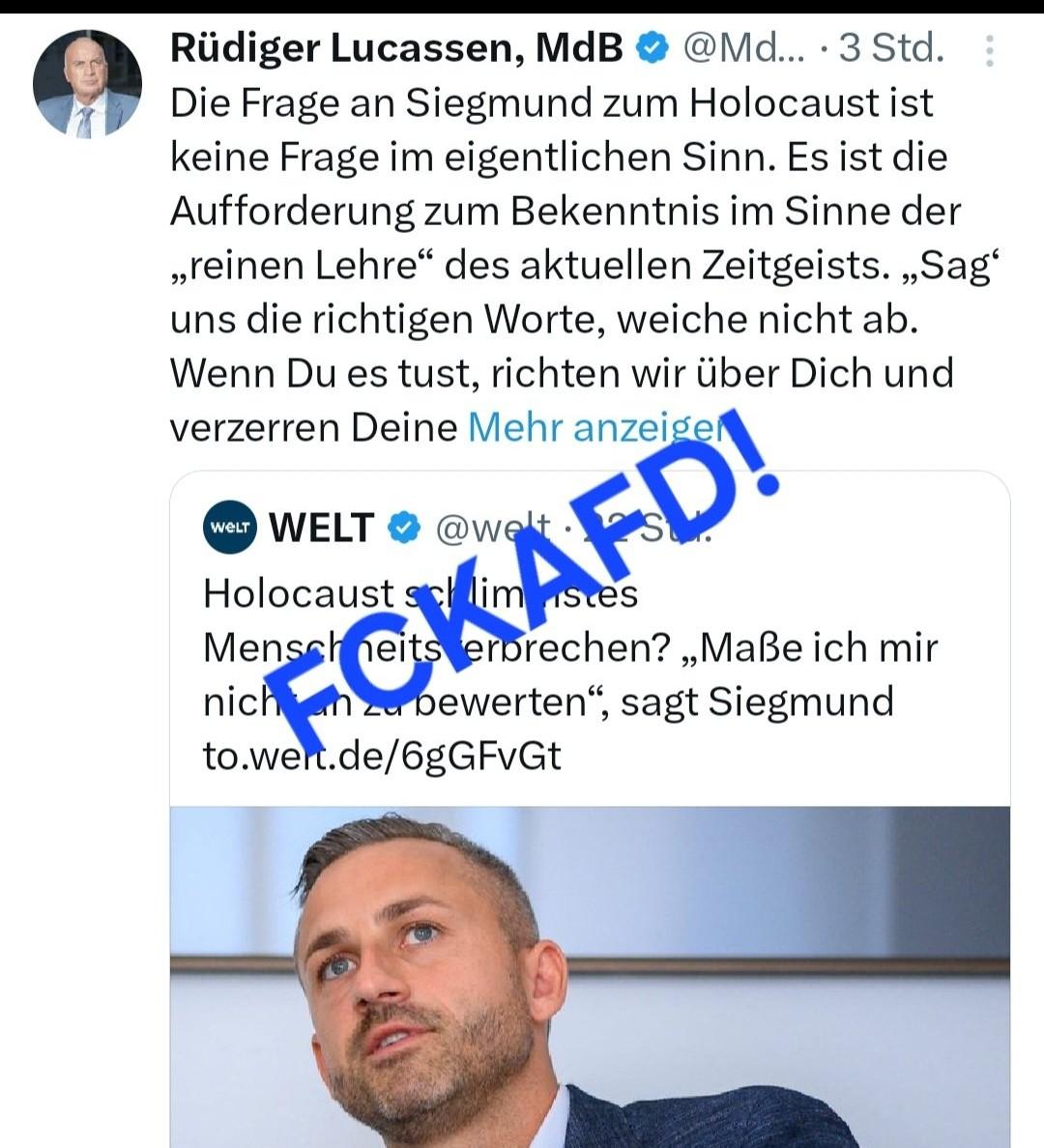The height and width of the screenshot is (1148, 1044).
Task: Open the @welt handle
Action: click(x=492, y=528)
